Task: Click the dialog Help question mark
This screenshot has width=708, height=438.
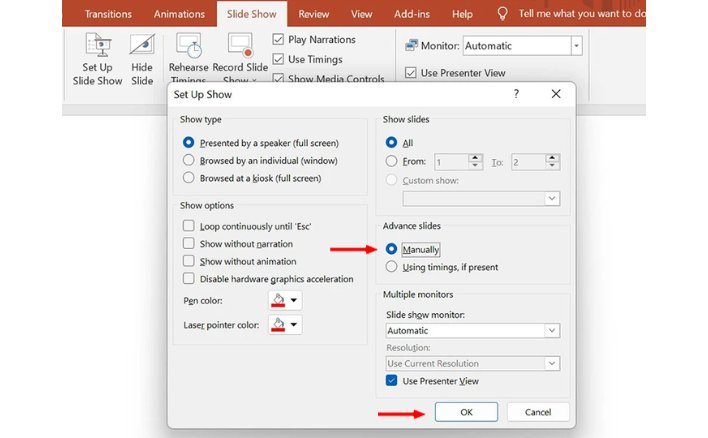Action: (516, 93)
